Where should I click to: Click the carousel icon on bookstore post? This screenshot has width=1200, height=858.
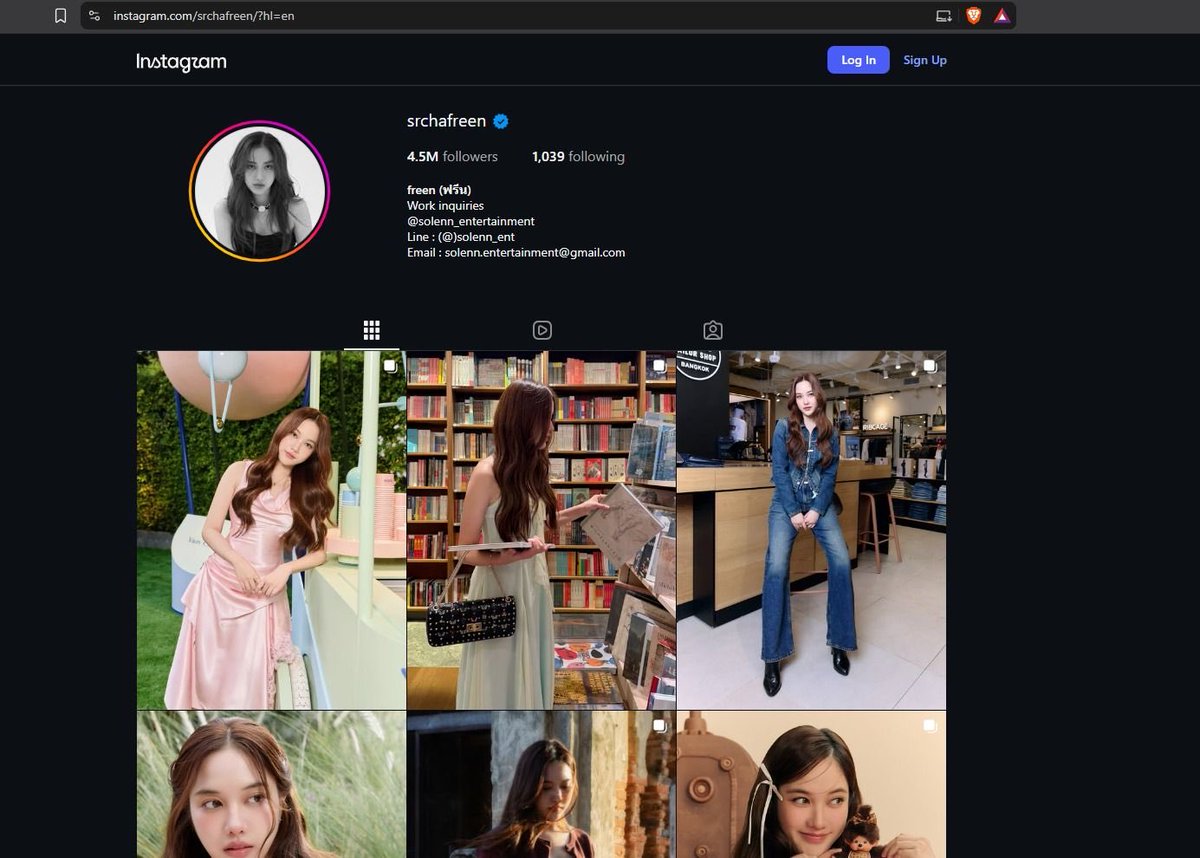click(x=659, y=366)
